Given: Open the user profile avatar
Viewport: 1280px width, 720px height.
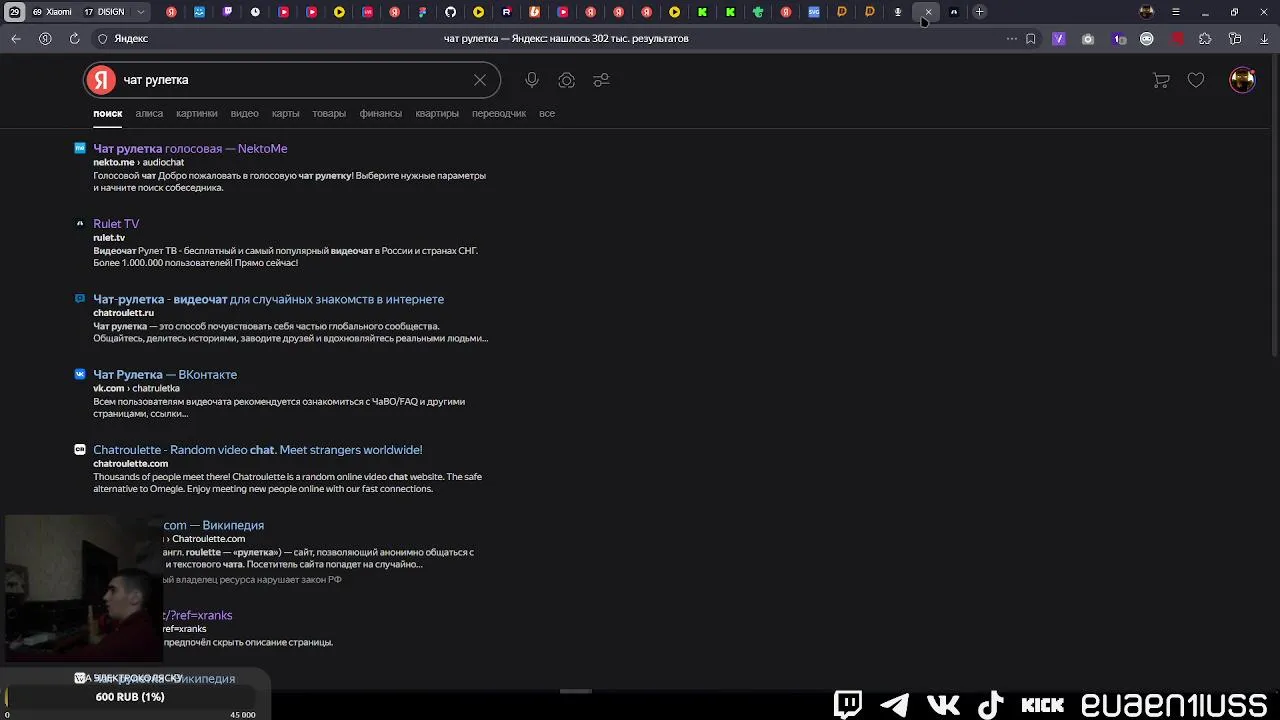Looking at the screenshot, I should 1242,80.
